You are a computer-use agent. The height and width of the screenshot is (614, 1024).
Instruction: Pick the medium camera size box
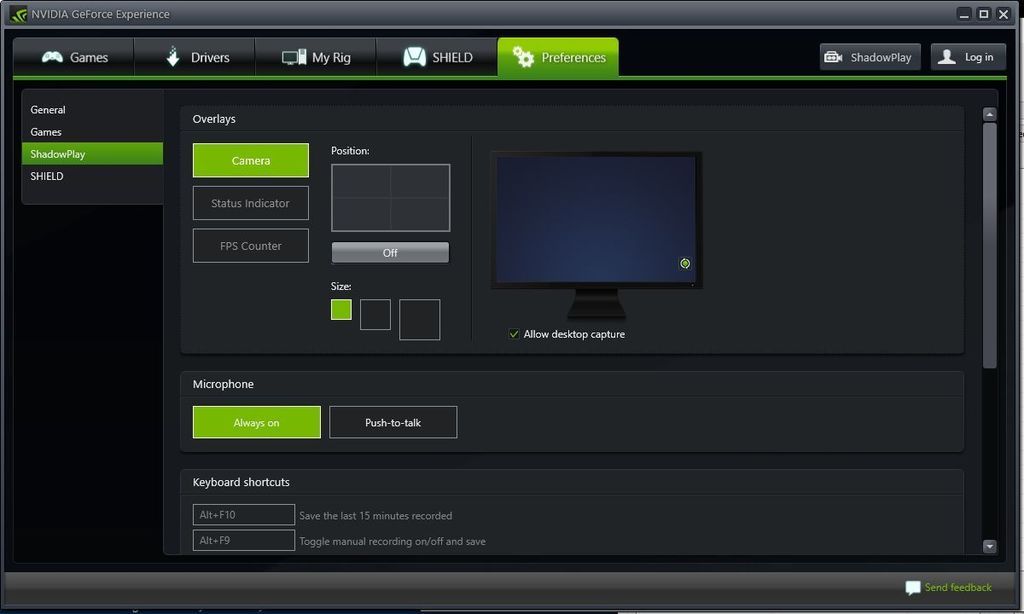(x=376, y=315)
